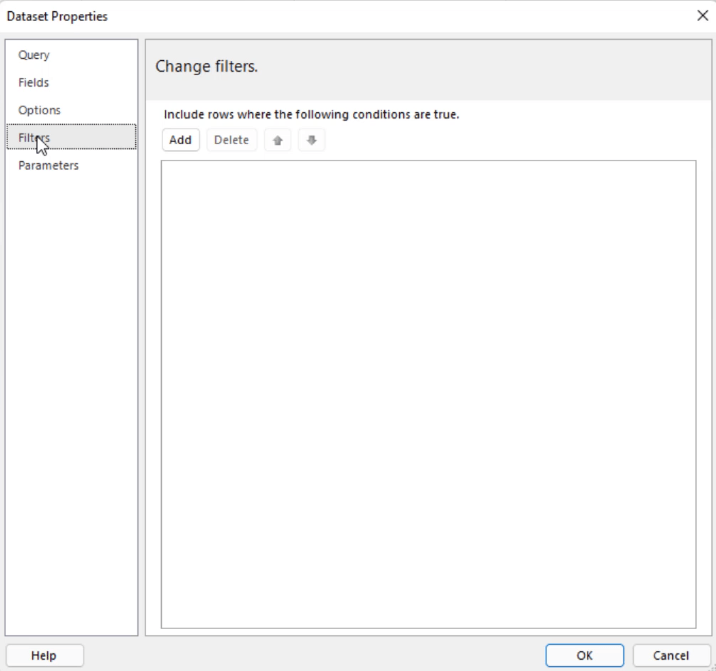Close the Dataset Properties dialog
The width and height of the screenshot is (716, 671).
702,16
